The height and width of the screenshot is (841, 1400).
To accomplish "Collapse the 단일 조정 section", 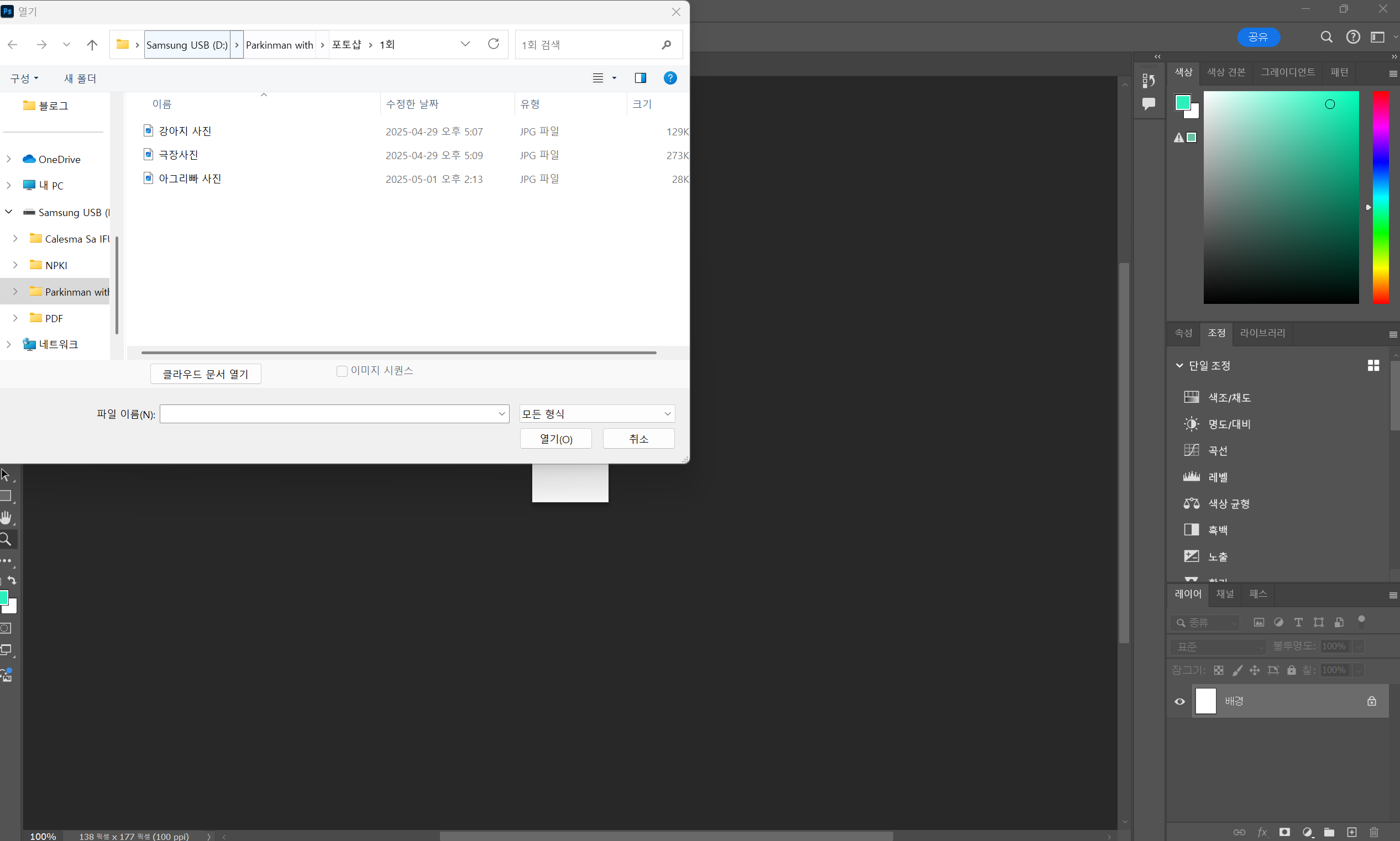I will click(x=1179, y=366).
